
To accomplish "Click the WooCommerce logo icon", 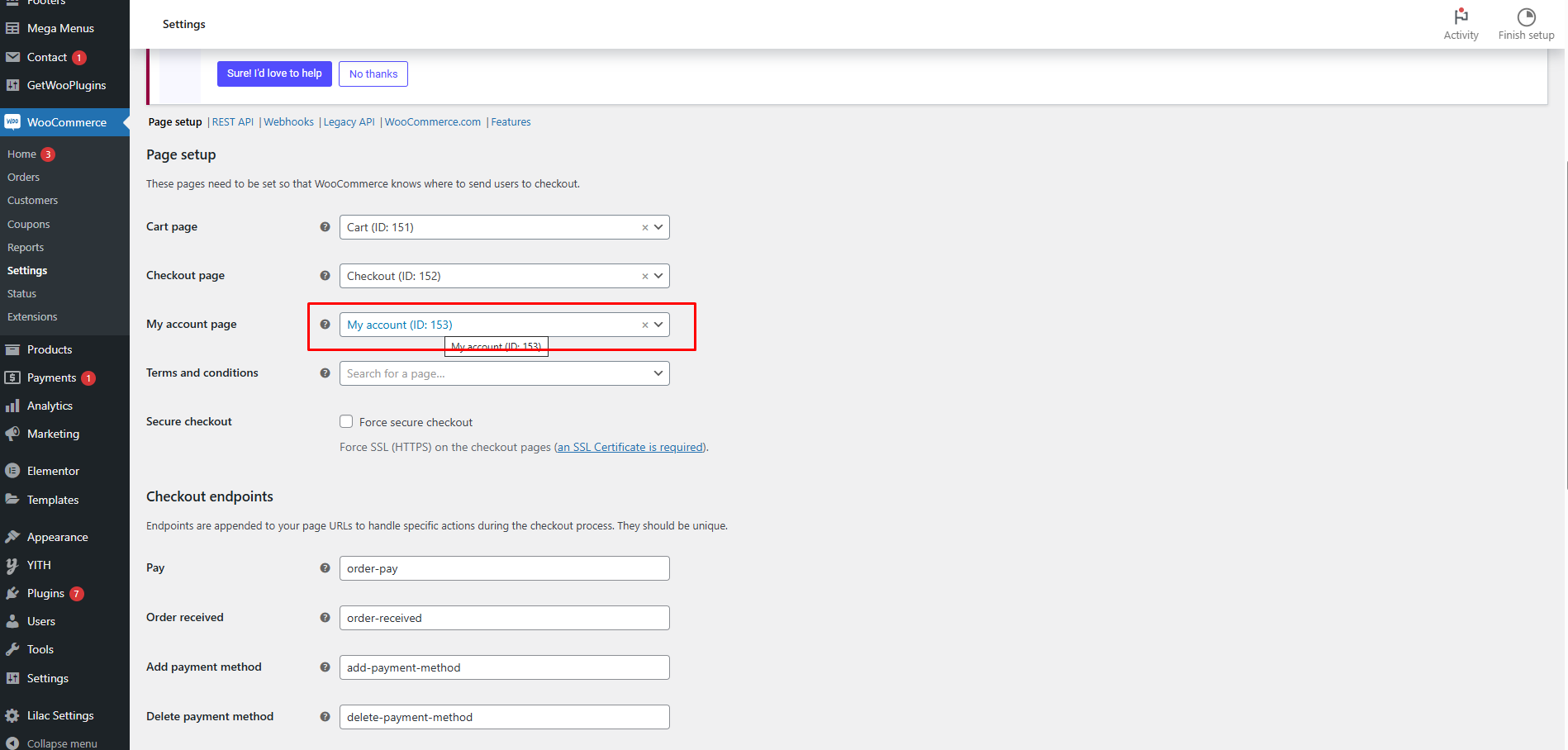I will (12, 122).
